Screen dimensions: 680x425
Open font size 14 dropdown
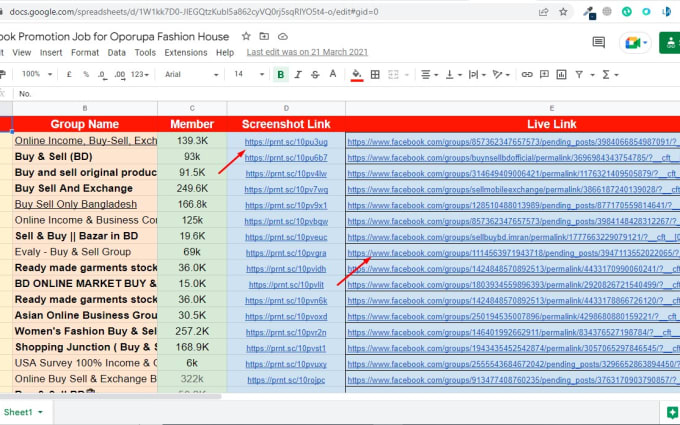coord(249,74)
